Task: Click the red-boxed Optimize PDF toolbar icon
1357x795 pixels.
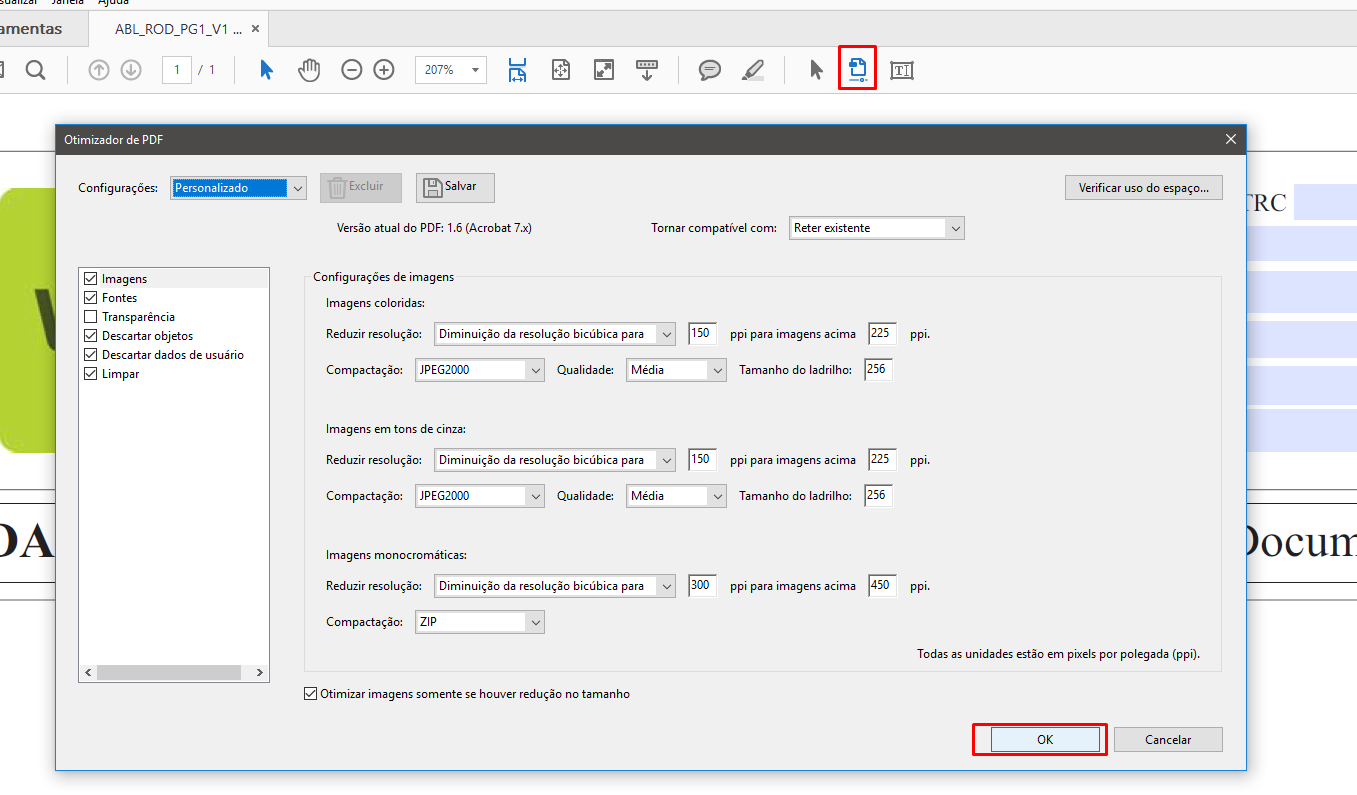Action: point(857,69)
